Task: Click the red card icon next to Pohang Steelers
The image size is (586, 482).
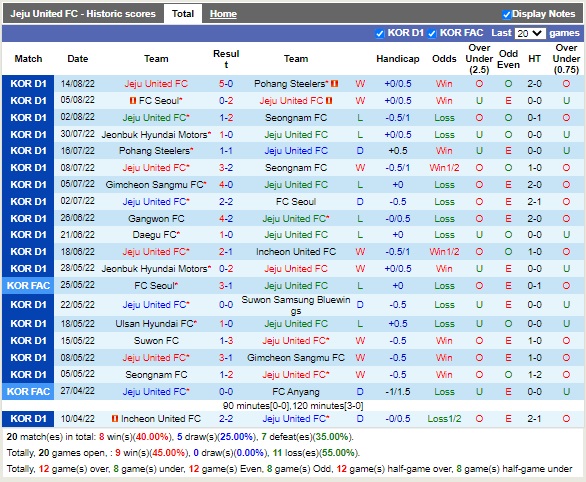Action: tap(334, 84)
